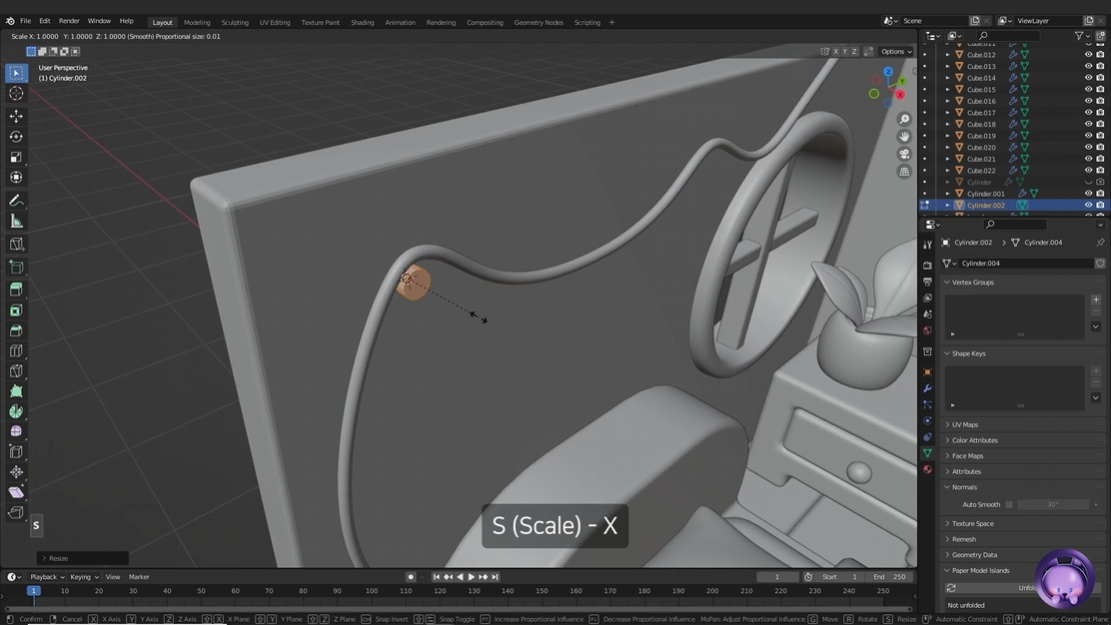Hide Cylinder.001 in the outliner
Image resolution: width=1111 pixels, height=625 pixels.
pos(1088,193)
